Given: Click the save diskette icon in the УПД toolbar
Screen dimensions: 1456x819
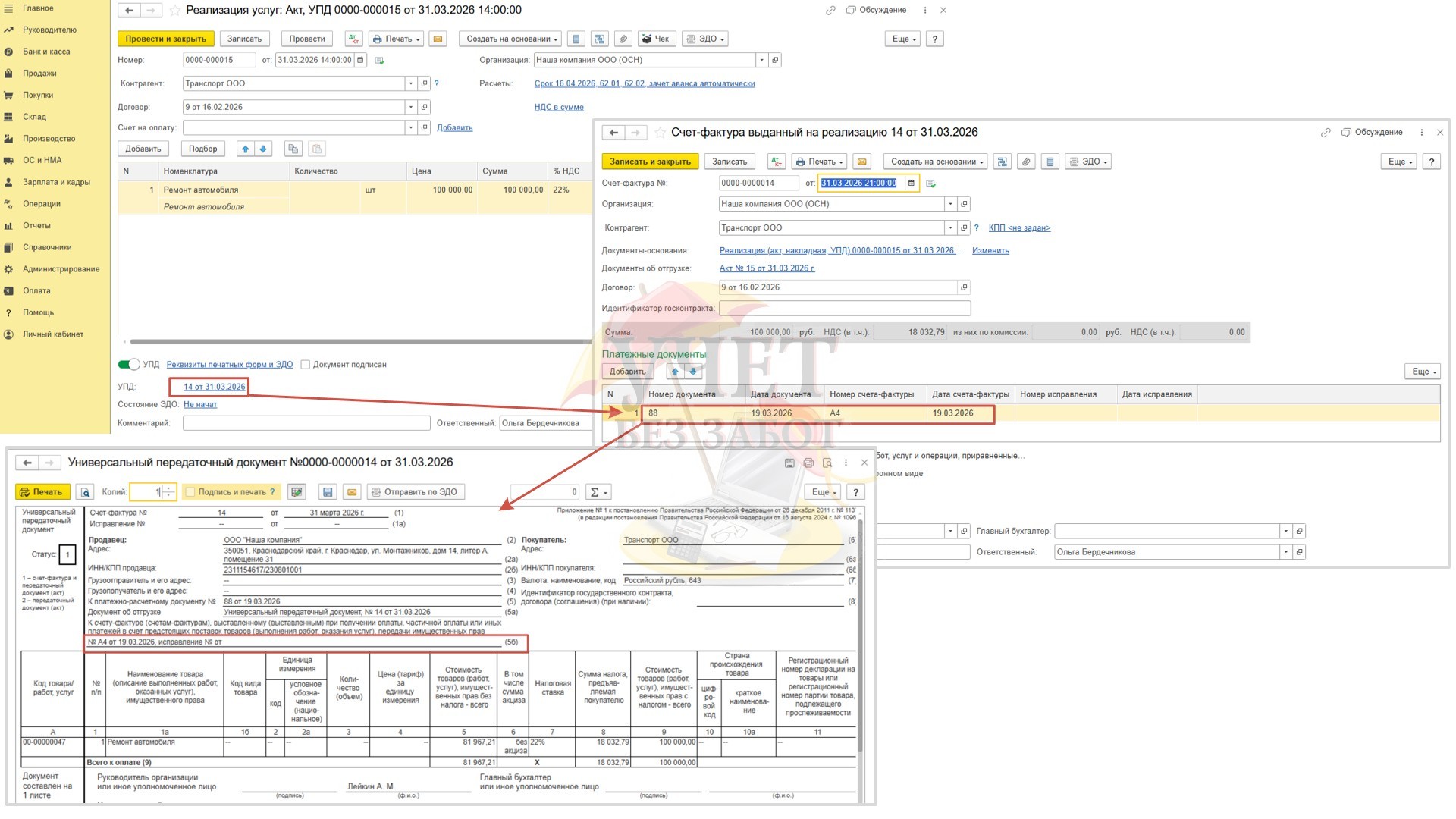Looking at the screenshot, I should [x=328, y=492].
